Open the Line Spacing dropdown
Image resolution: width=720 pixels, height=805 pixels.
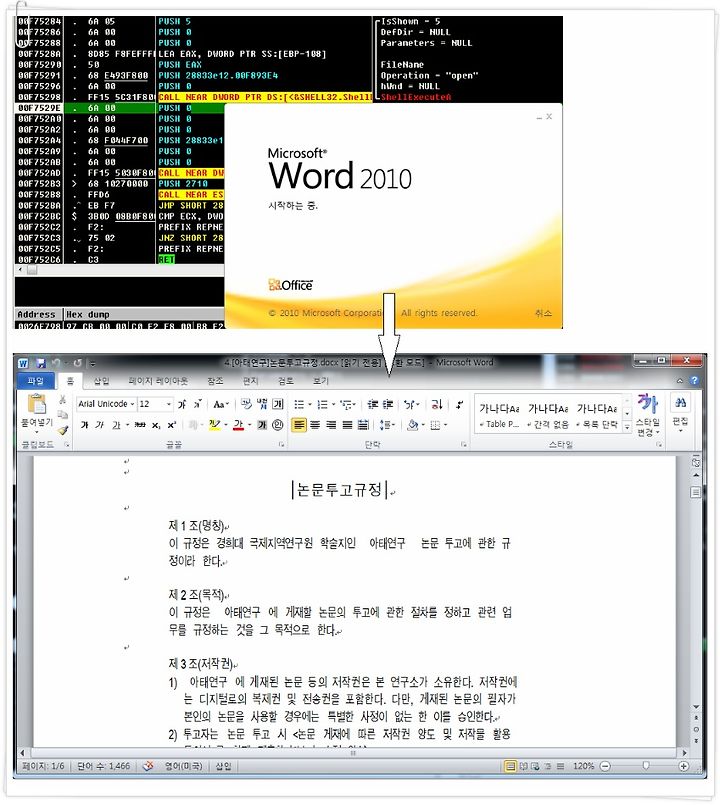click(387, 425)
